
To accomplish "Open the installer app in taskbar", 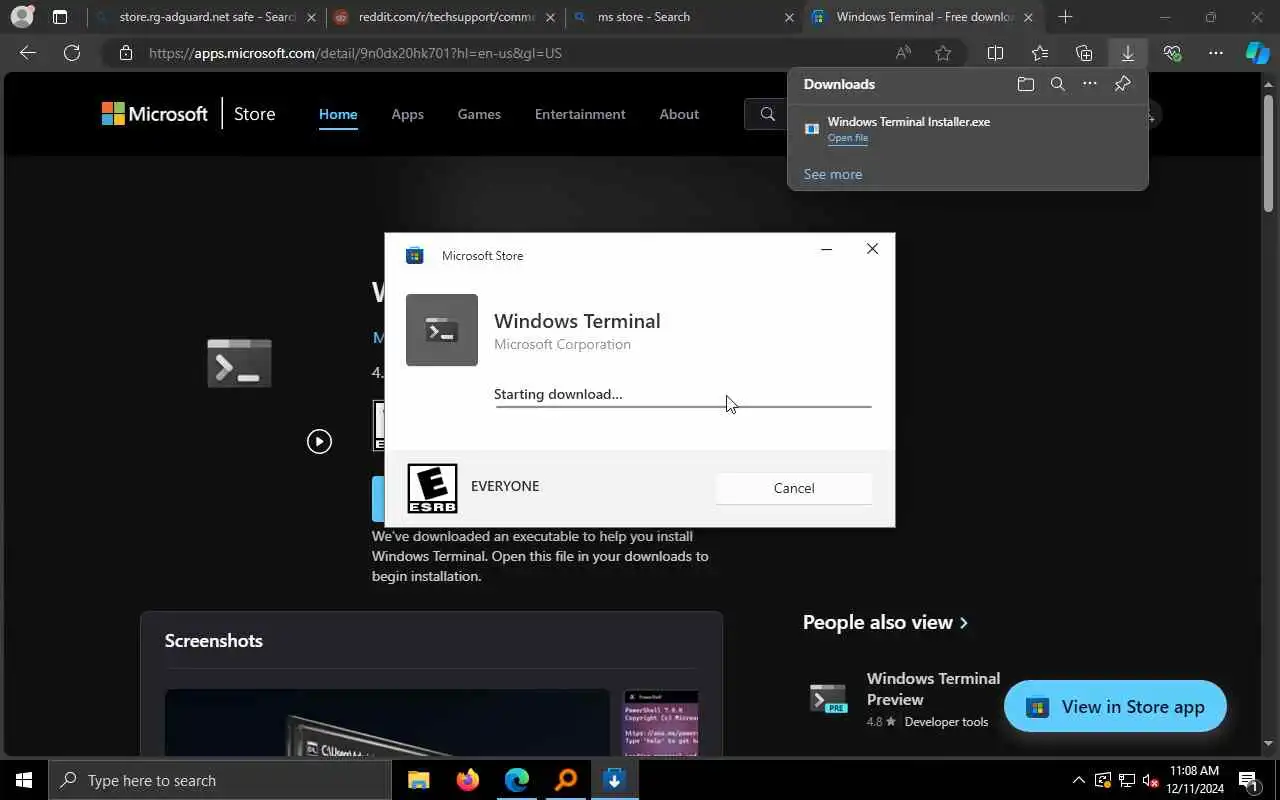I will click(614, 780).
